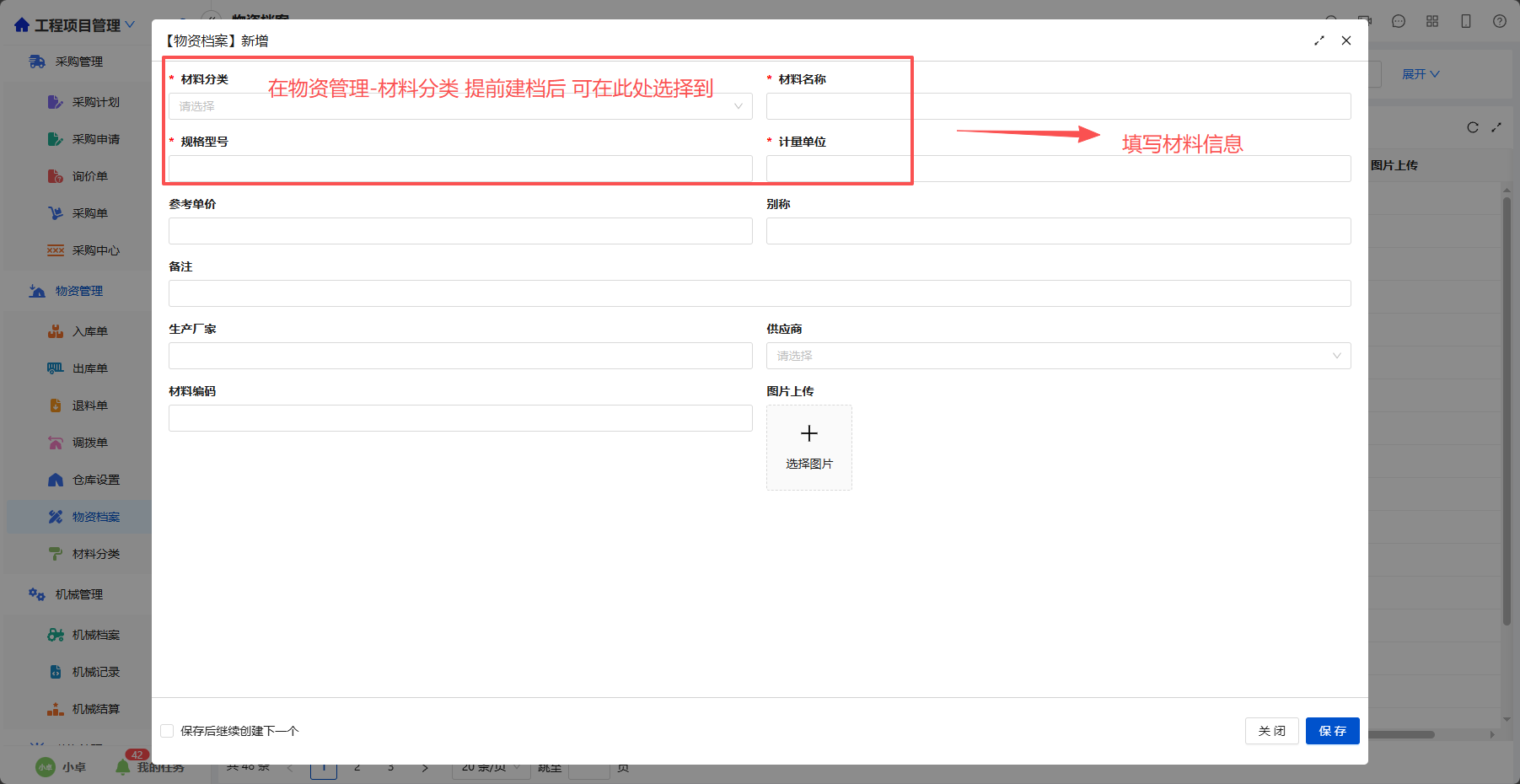Viewport: 1520px width, 784px height.
Task: Click the 关闭 button
Action: pyautogui.click(x=1271, y=731)
